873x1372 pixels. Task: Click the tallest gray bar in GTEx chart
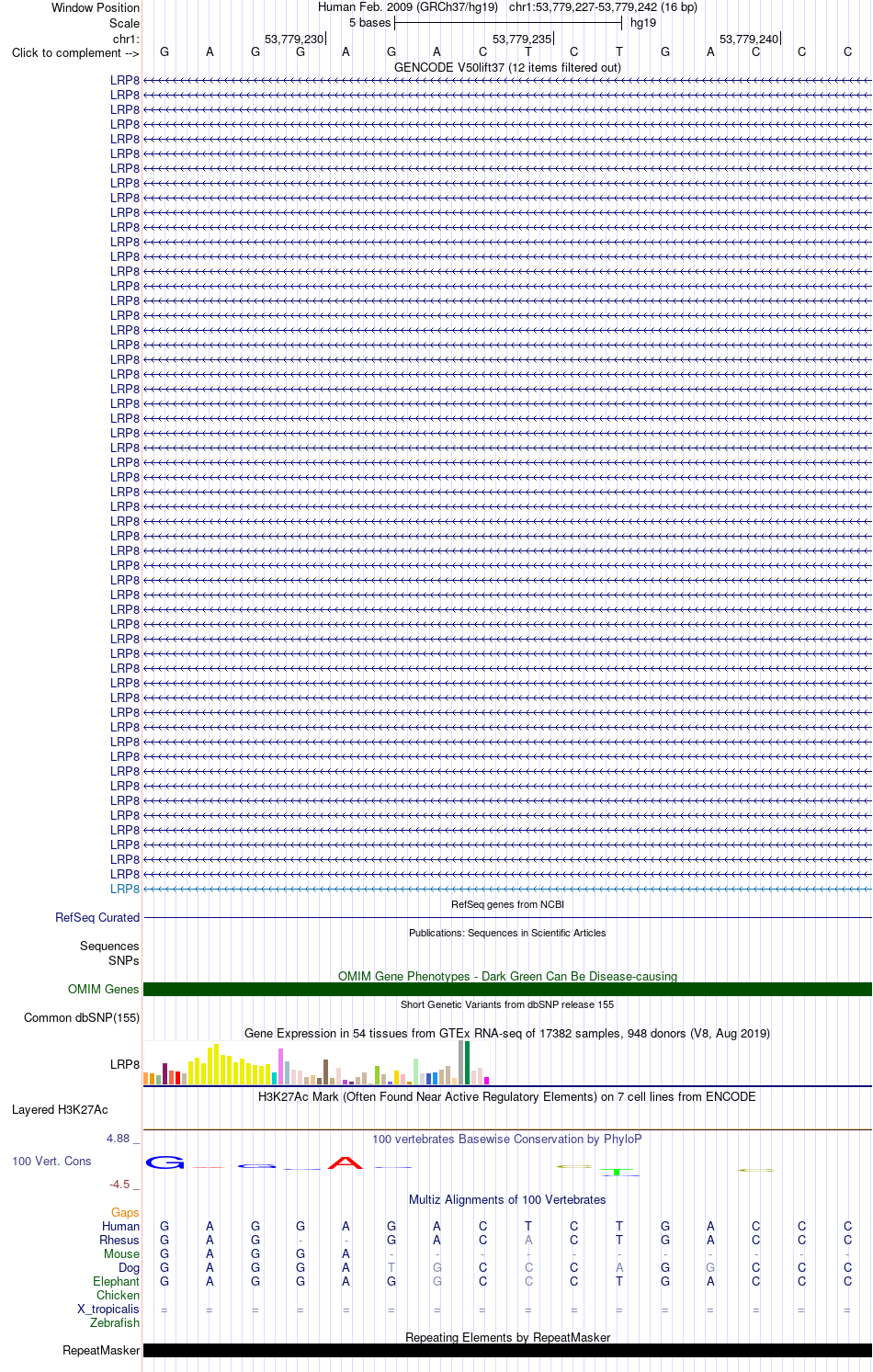[460, 1062]
